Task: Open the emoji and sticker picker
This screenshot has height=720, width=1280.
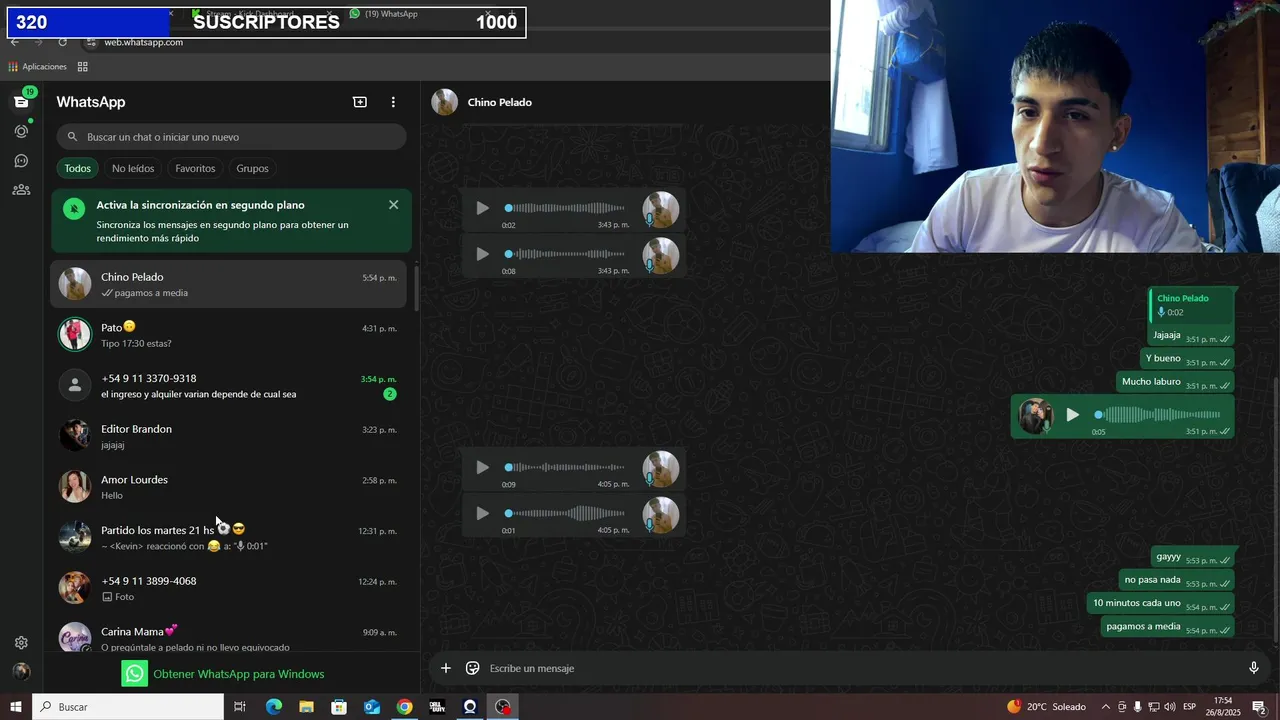Action: click(472, 668)
